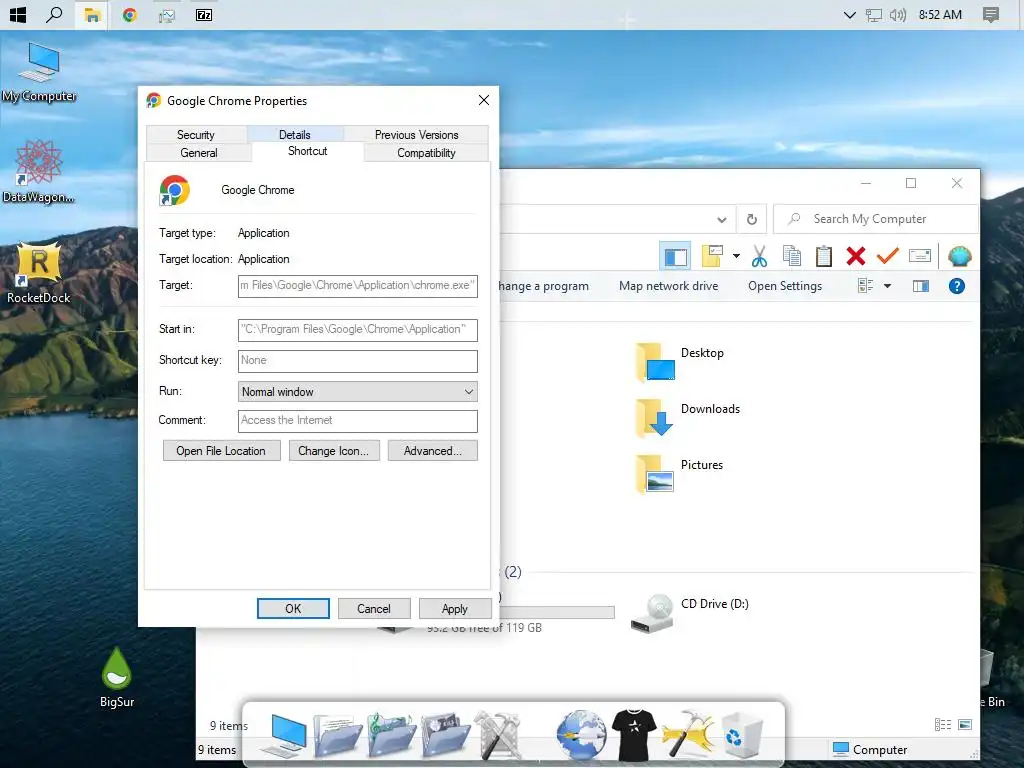Click Apply in Chrome Properties dialog
Viewport: 1024px width, 768px height.
click(x=455, y=609)
